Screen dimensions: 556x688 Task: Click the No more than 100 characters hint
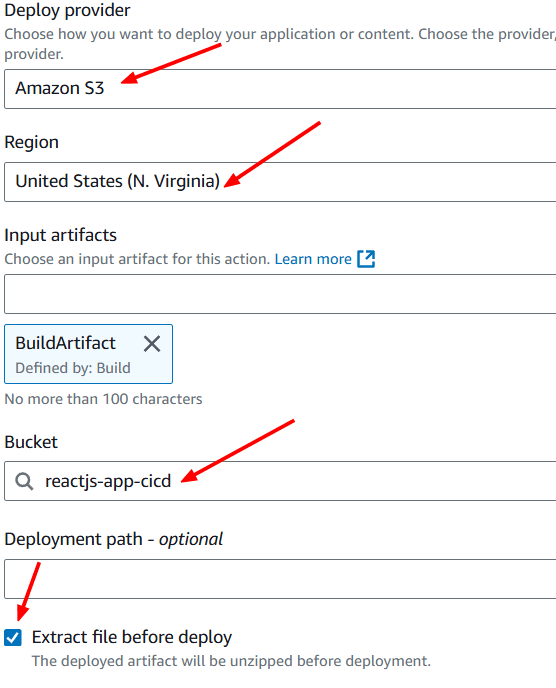(x=103, y=399)
